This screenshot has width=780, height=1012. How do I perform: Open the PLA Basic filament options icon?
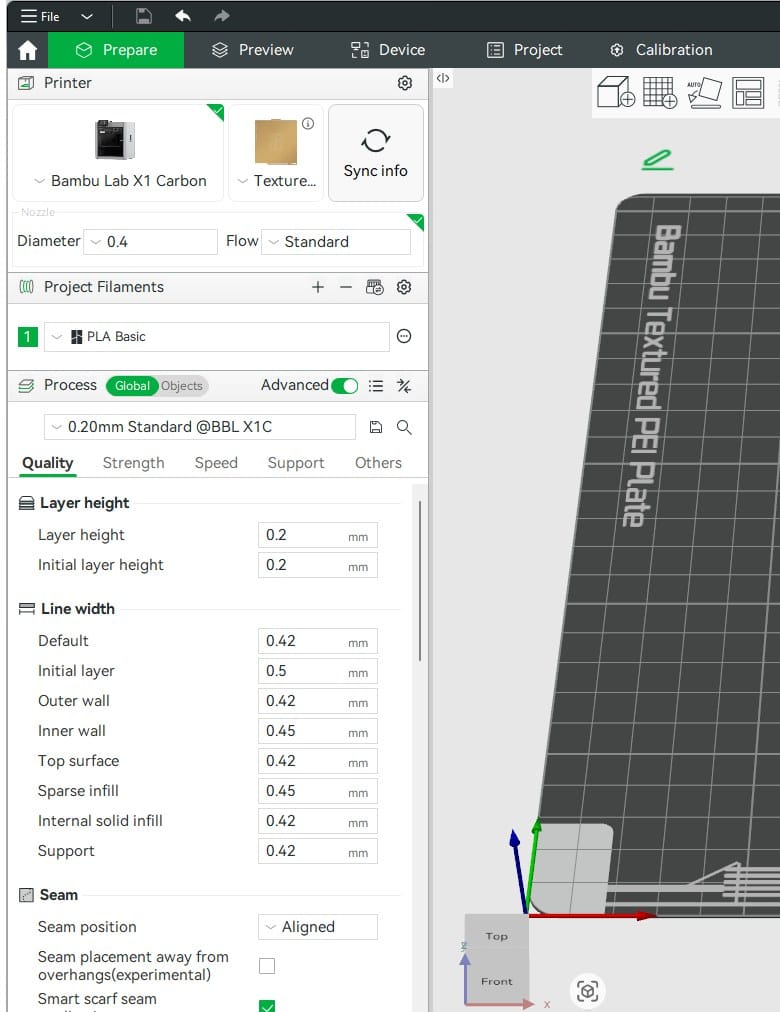coord(404,336)
